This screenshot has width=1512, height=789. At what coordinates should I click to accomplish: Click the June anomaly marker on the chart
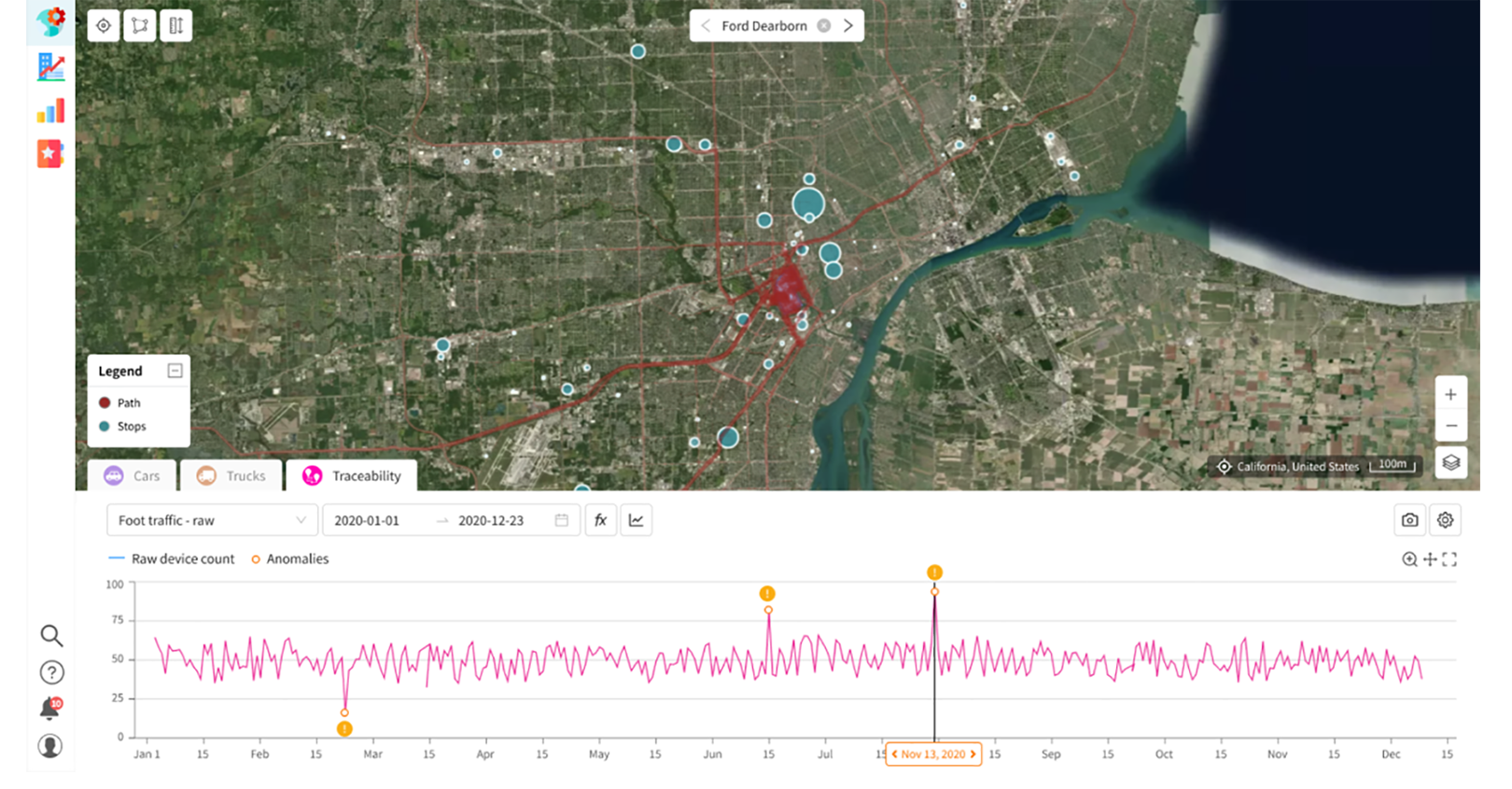tap(767, 594)
